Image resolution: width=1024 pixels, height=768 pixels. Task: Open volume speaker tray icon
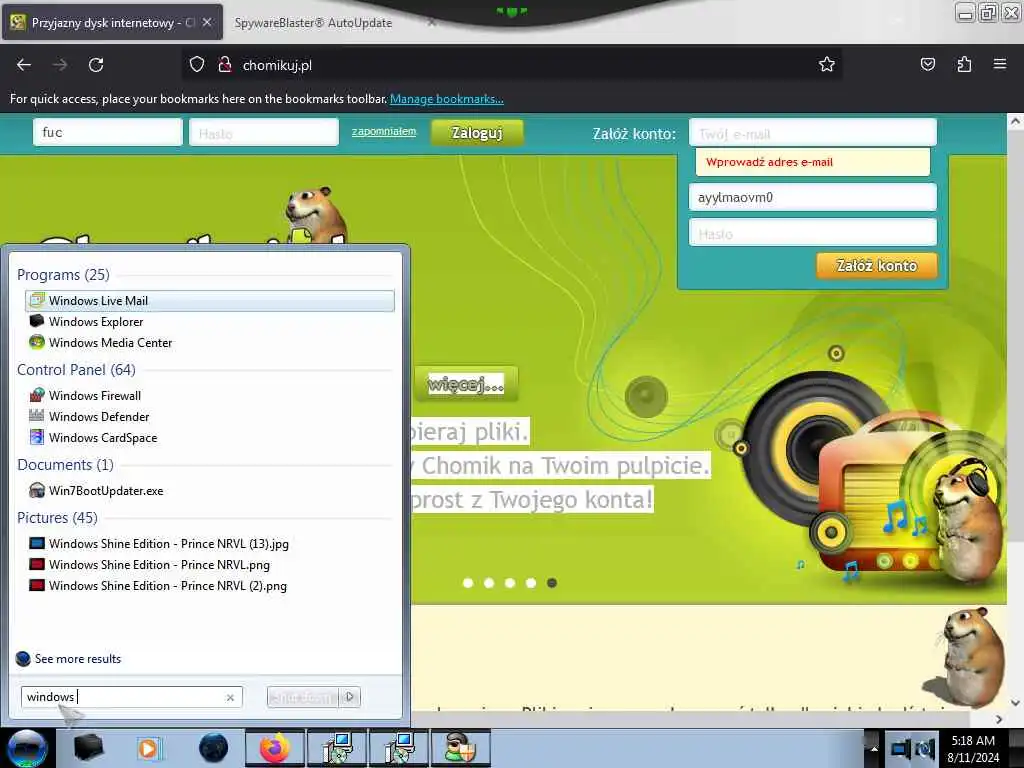click(925, 748)
